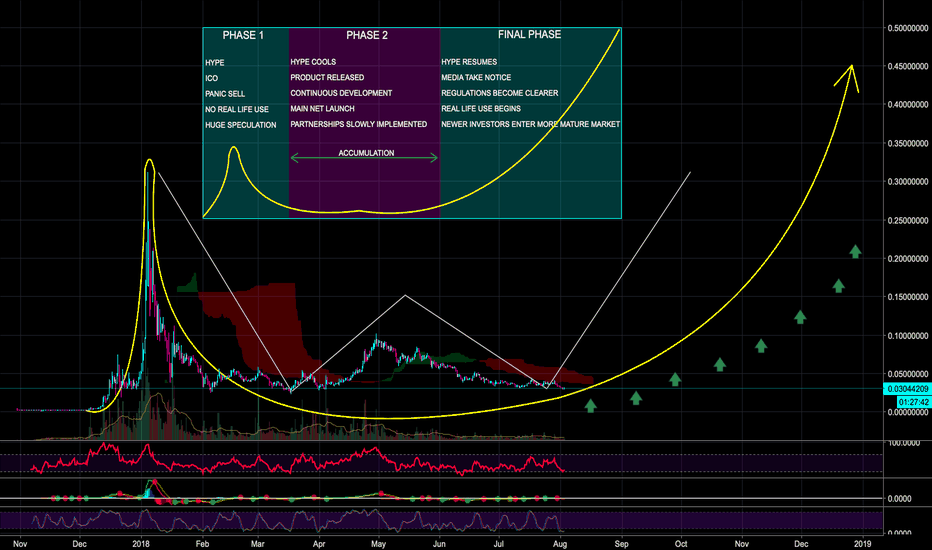Image resolution: width=932 pixels, height=550 pixels.
Task: Click the PANIC SELL text note
Action: click(x=225, y=94)
